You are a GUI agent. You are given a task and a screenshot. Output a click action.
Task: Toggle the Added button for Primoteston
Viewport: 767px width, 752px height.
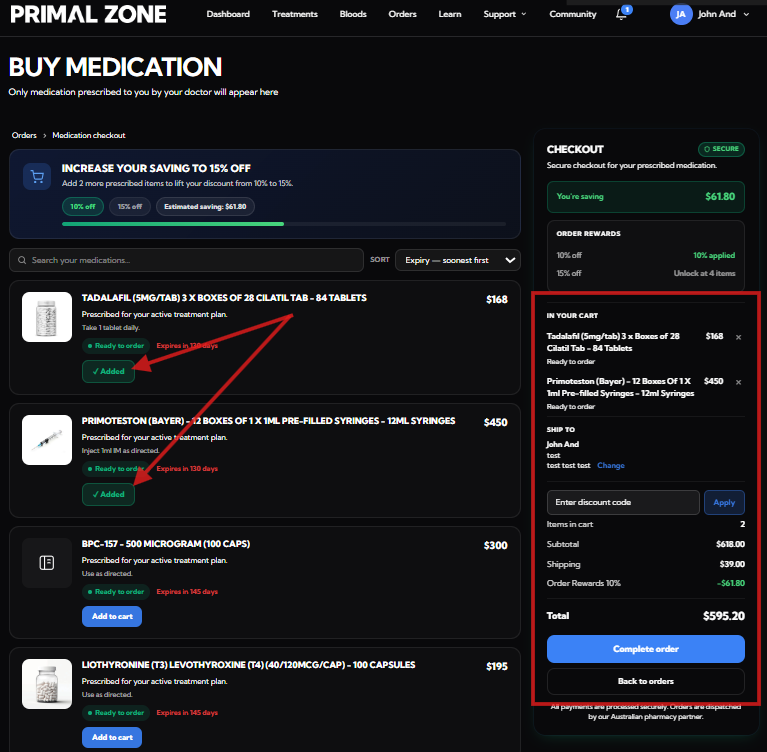coord(108,494)
